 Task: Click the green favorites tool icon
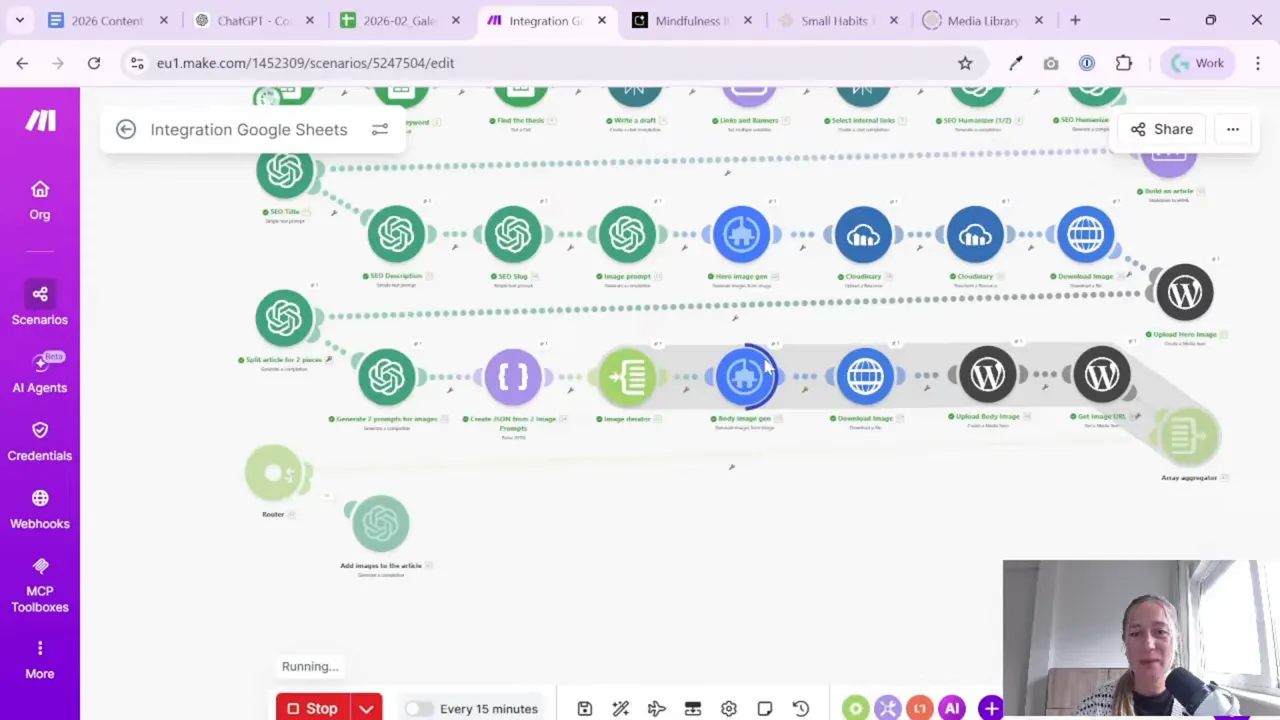[x=855, y=709]
